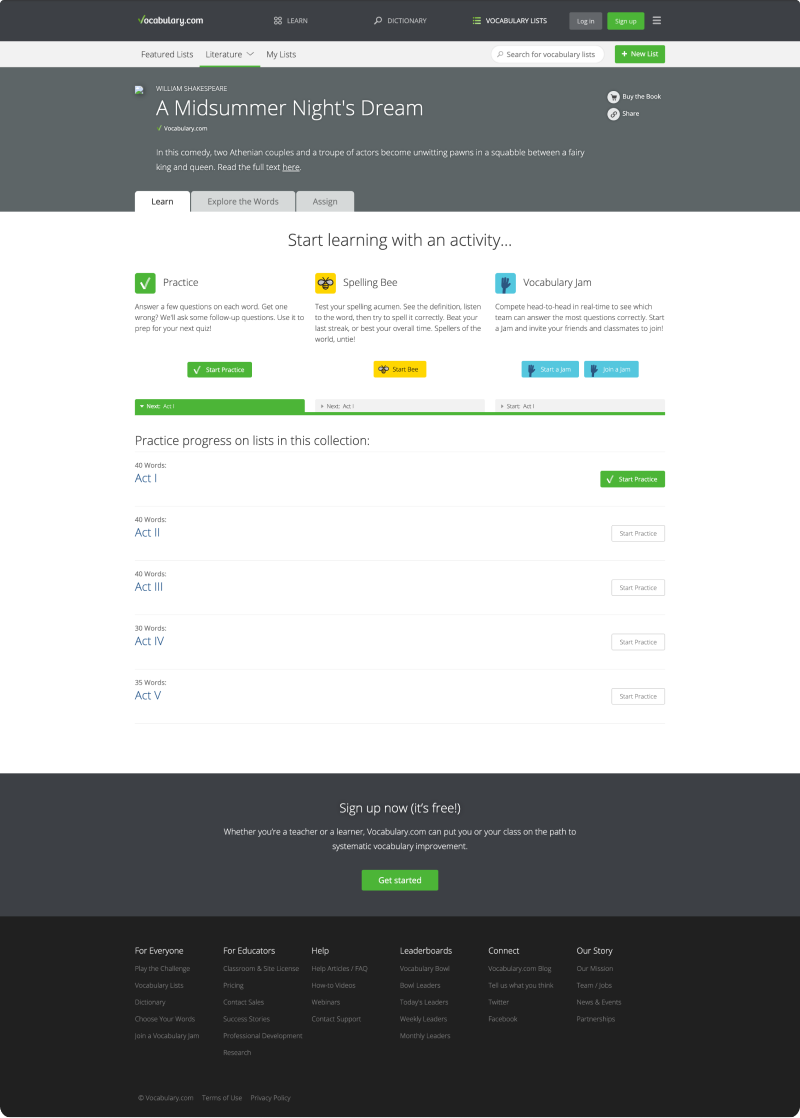Open Our Mission footer link
800x1118 pixels.
click(x=595, y=969)
